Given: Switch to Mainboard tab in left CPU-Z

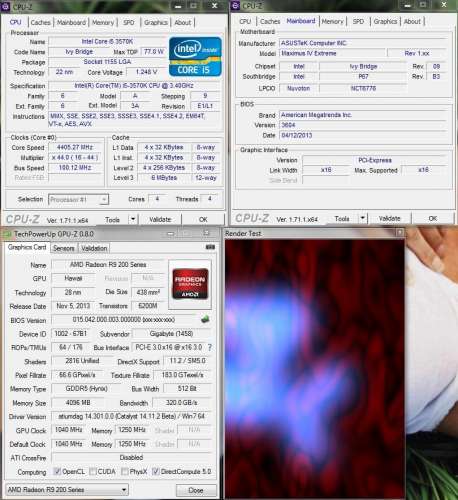Looking at the screenshot, I should [71, 22].
